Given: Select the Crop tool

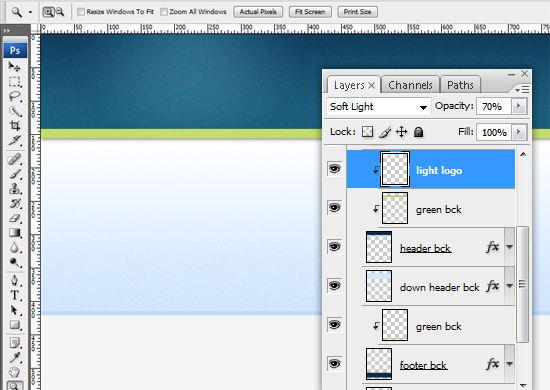Looking at the screenshot, I should point(14,126).
